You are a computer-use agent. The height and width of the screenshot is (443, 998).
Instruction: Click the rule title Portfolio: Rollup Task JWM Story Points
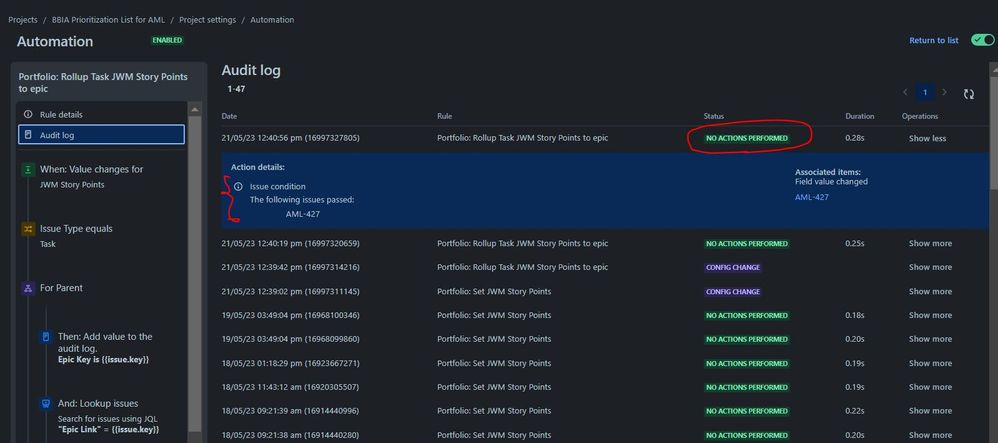pyautogui.click(x=103, y=83)
